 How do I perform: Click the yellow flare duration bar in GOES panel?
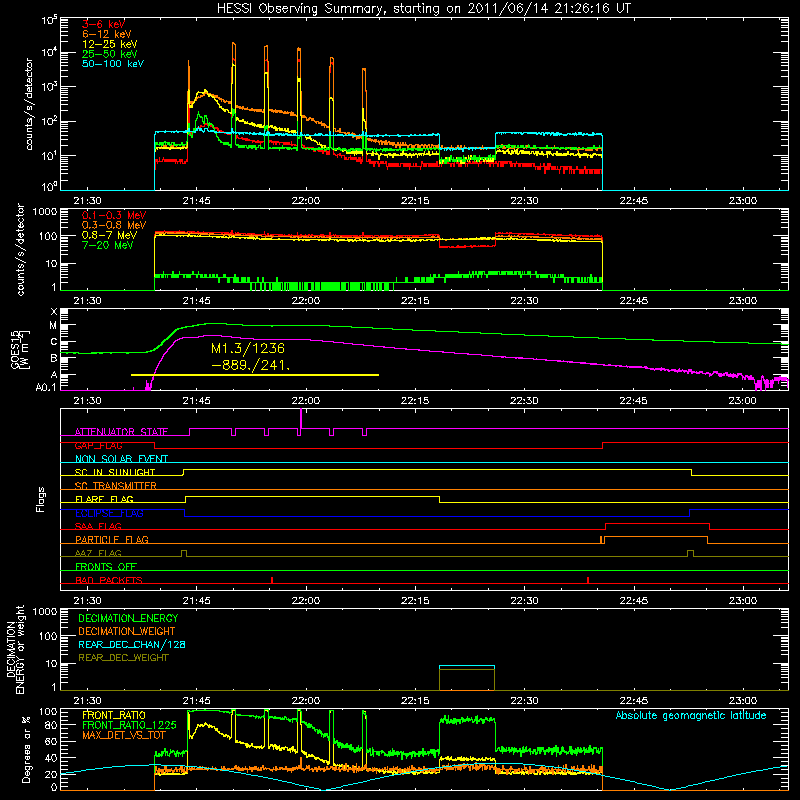pyautogui.click(x=255, y=375)
